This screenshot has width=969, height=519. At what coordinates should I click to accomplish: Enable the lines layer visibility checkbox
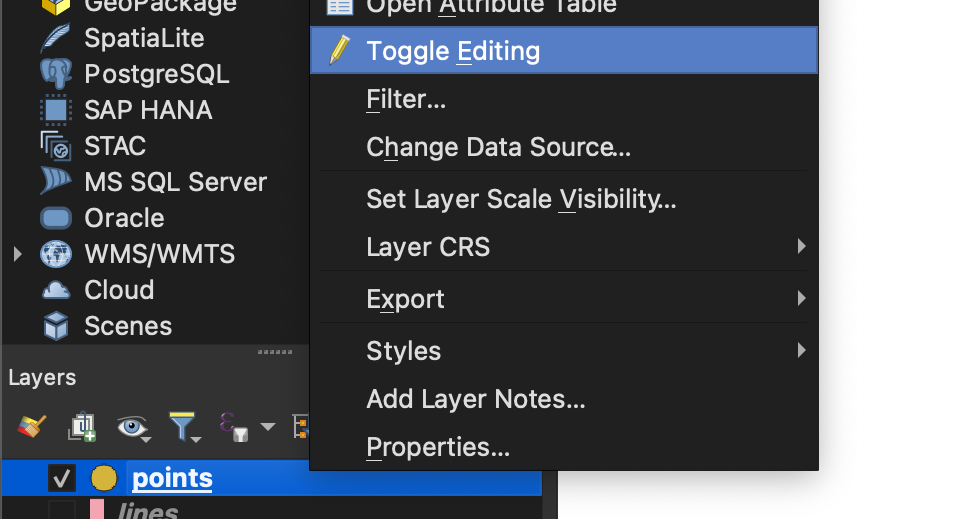(62, 510)
